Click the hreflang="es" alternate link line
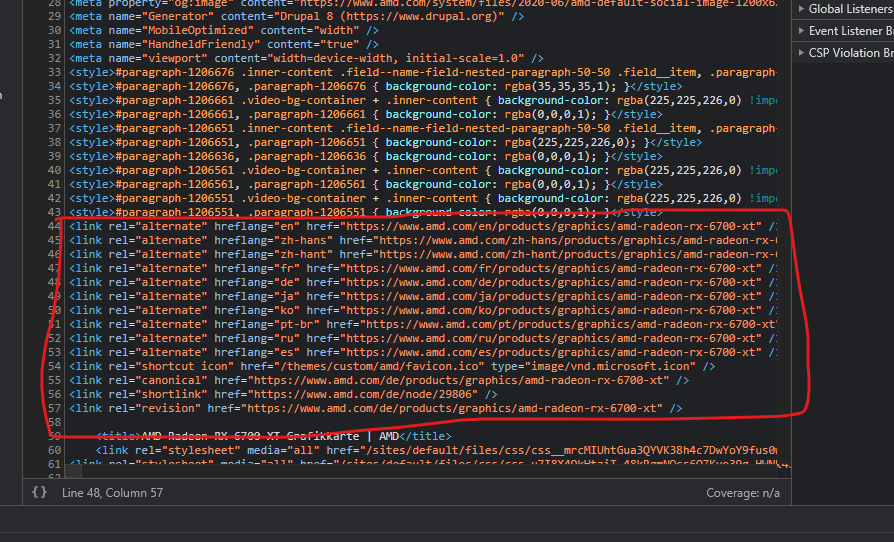 click(422, 352)
